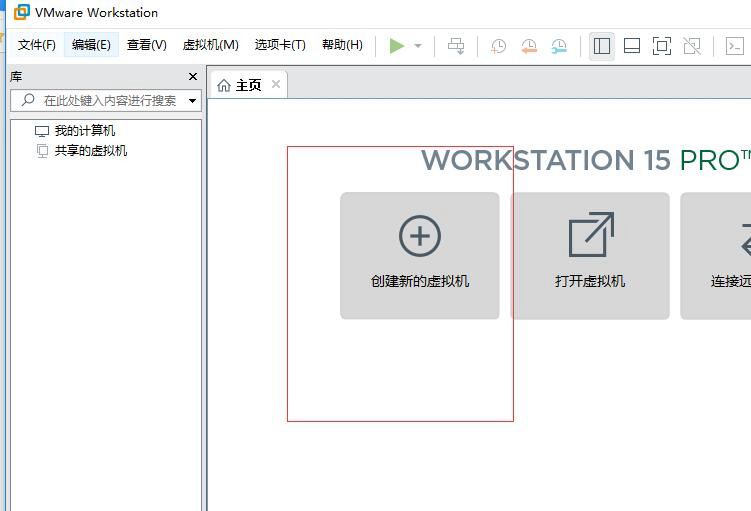Screen dimensions: 751x511
Task: Open the power options dropdown arrow
Action: click(418, 46)
